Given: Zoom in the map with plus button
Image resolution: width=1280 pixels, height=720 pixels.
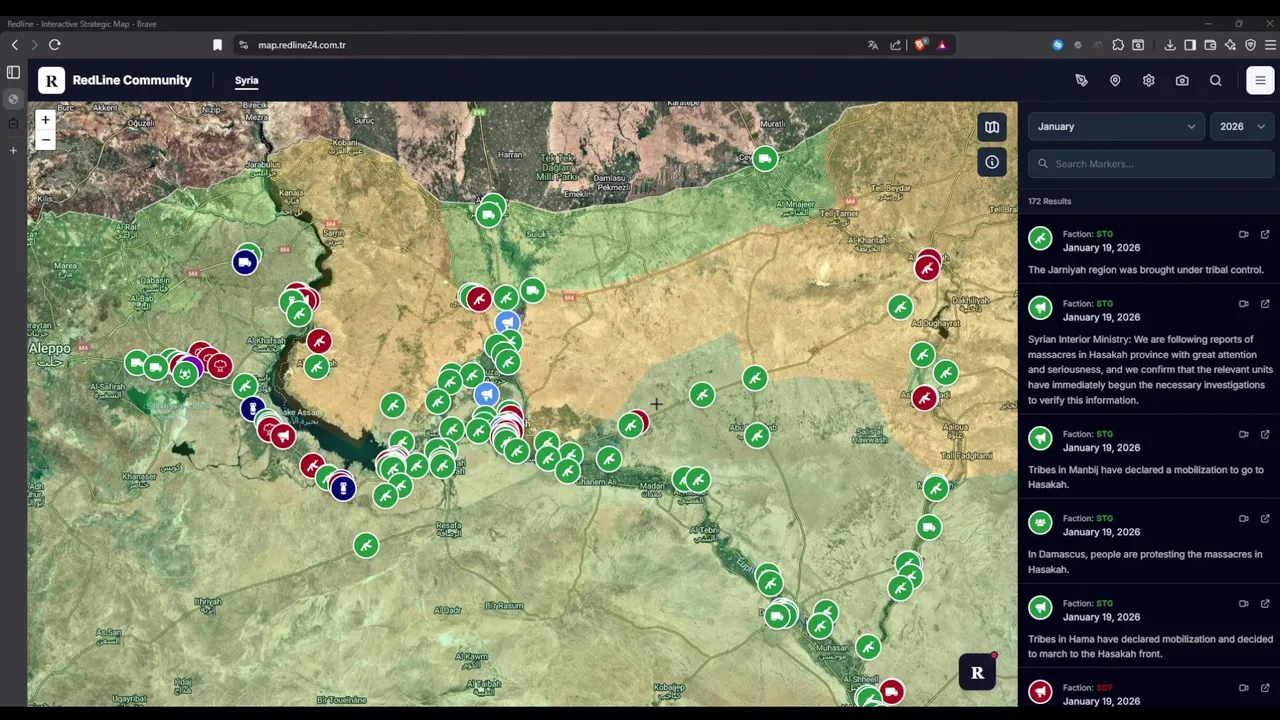Looking at the screenshot, I should click(45, 120).
